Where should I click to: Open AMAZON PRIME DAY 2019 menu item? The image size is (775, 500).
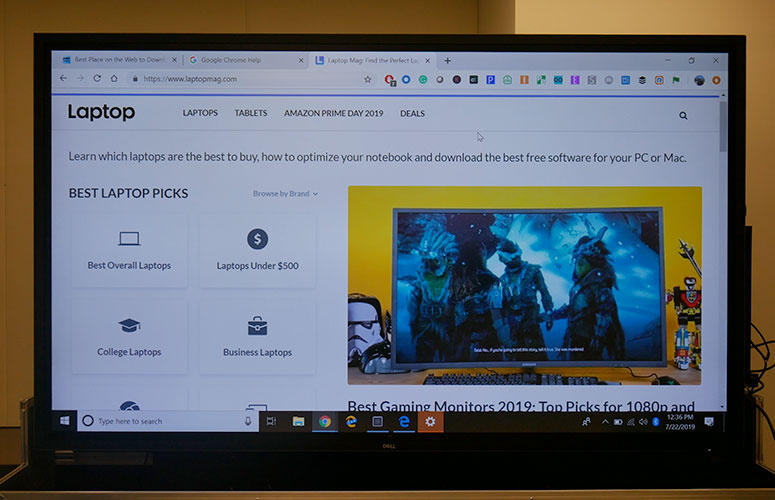(x=334, y=114)
